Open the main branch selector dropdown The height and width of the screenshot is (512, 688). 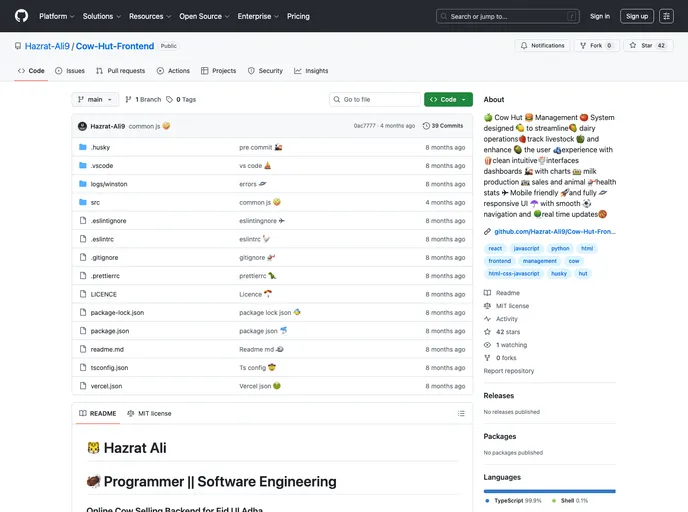tap(95, 100)
